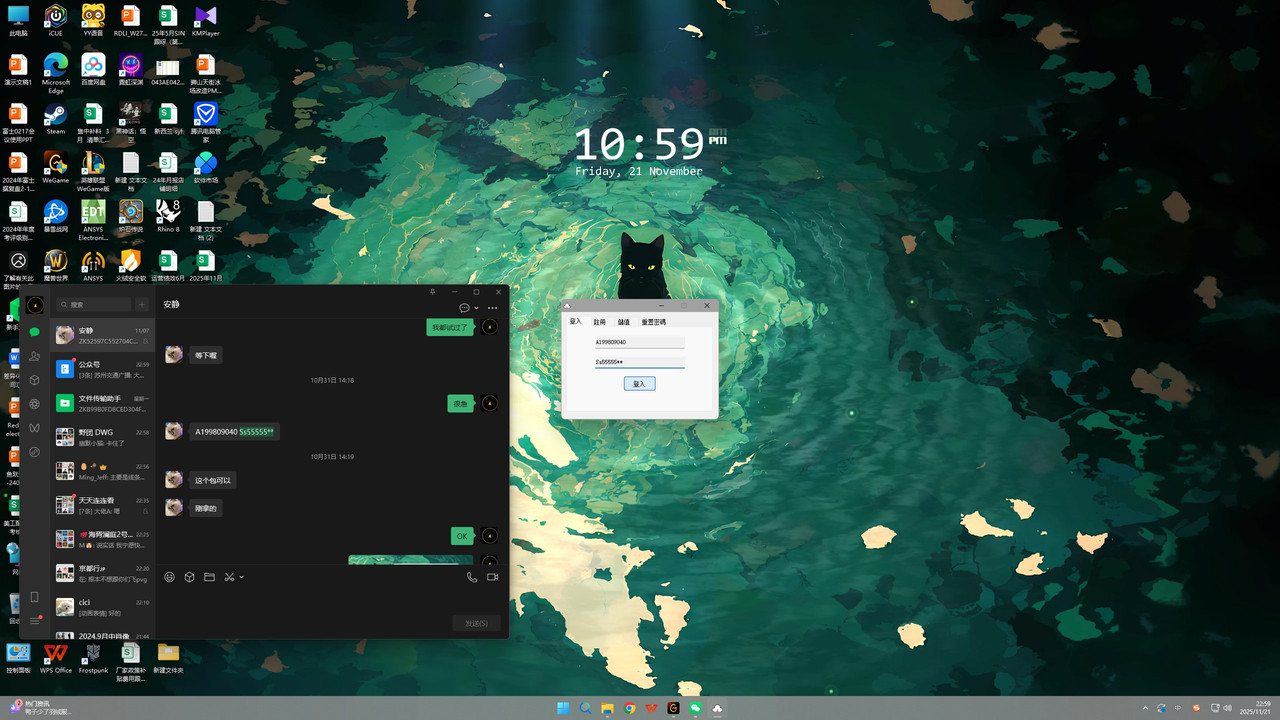The height and width of the screenshot is (720, 1280).
Task: Open WeChat Moments aperture icon in sidebar
Action: click(x=34, y=404)
